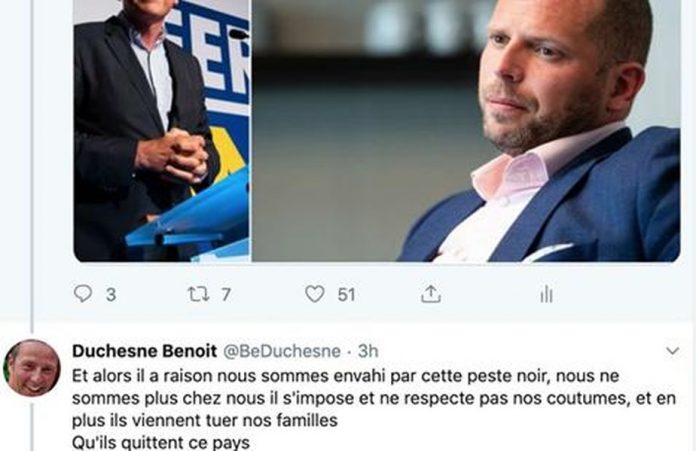Retweet using the retweet arrows icon
696x451 pixels.
[x=198, y=294]
